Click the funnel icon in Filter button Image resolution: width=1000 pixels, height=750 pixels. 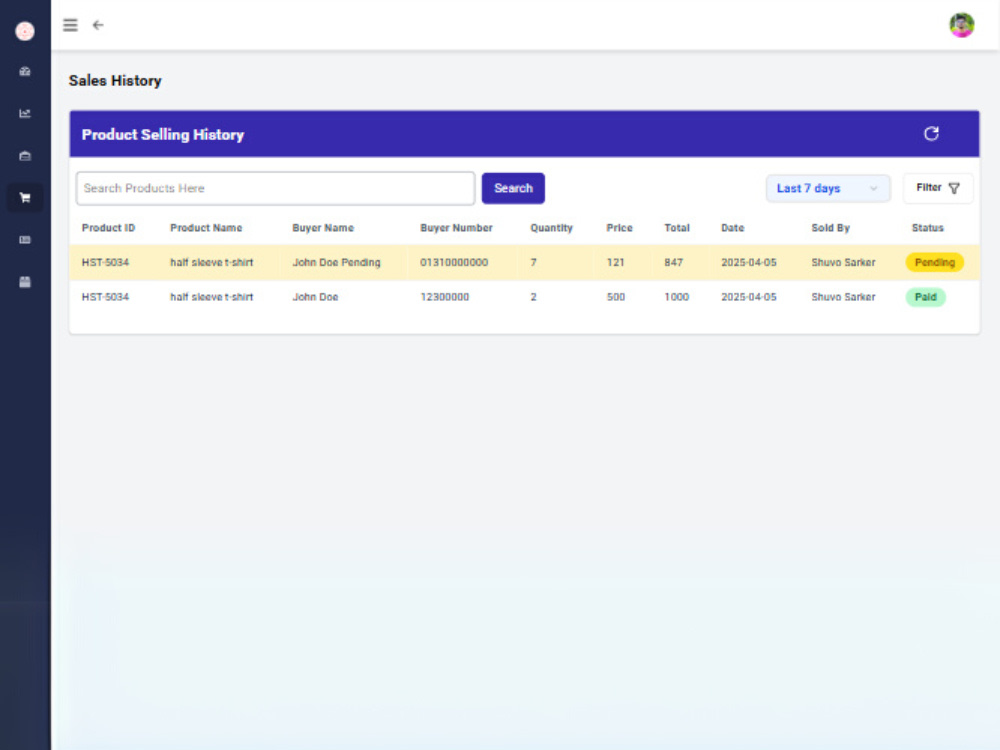coord(954,188)
